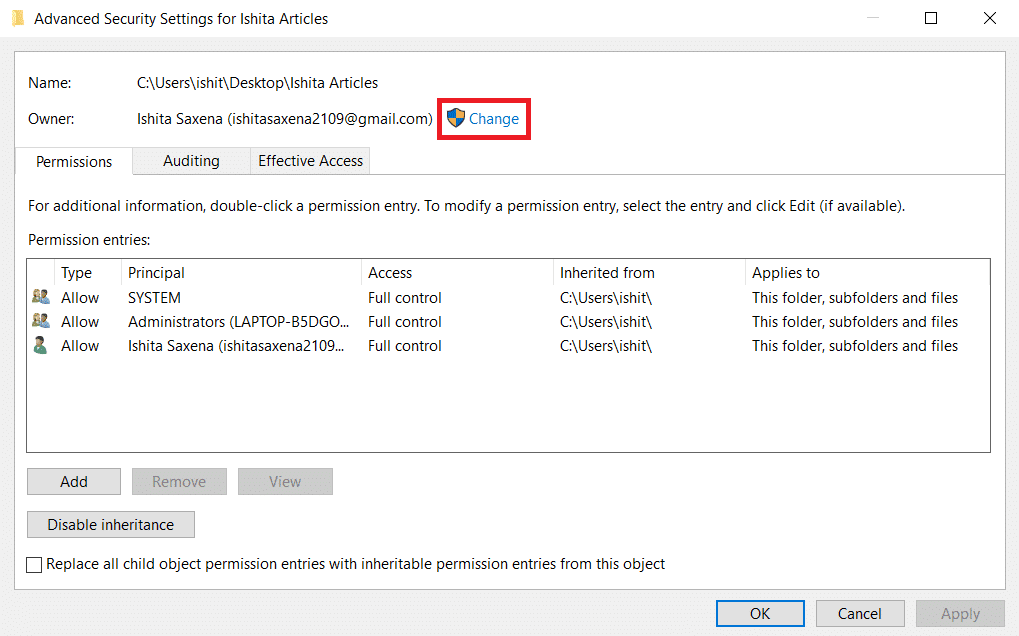
Task: Click the shield icon beside Change
Action: (456, 118)
